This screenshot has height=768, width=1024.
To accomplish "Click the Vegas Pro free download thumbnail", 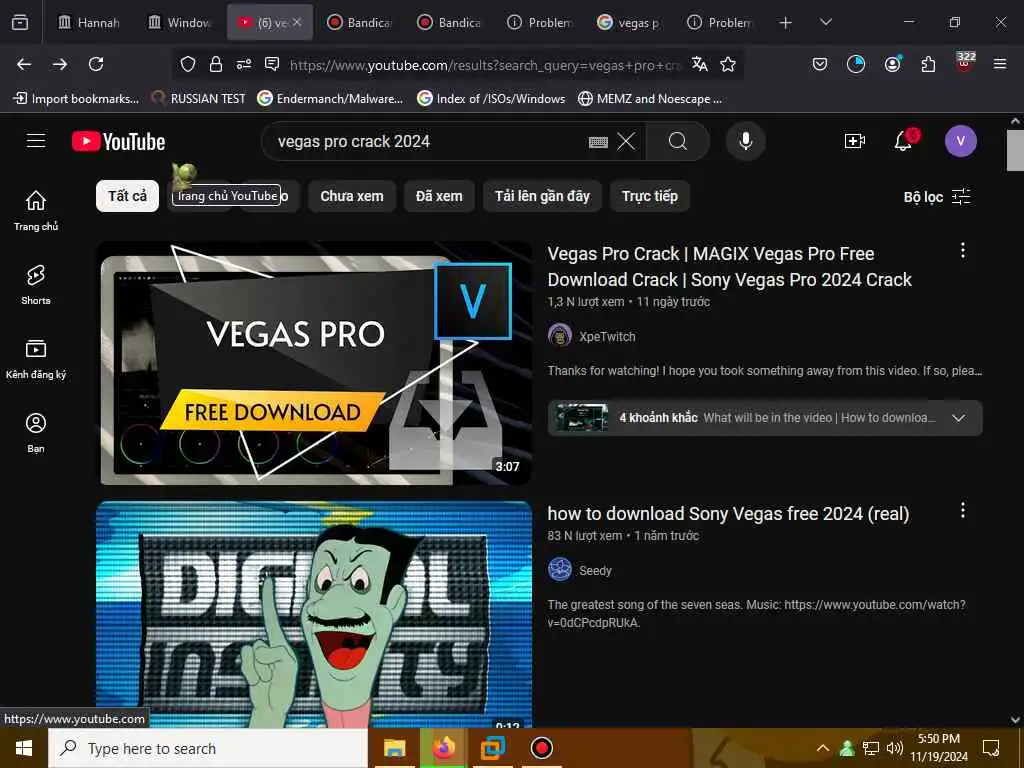I will [314, 363].
